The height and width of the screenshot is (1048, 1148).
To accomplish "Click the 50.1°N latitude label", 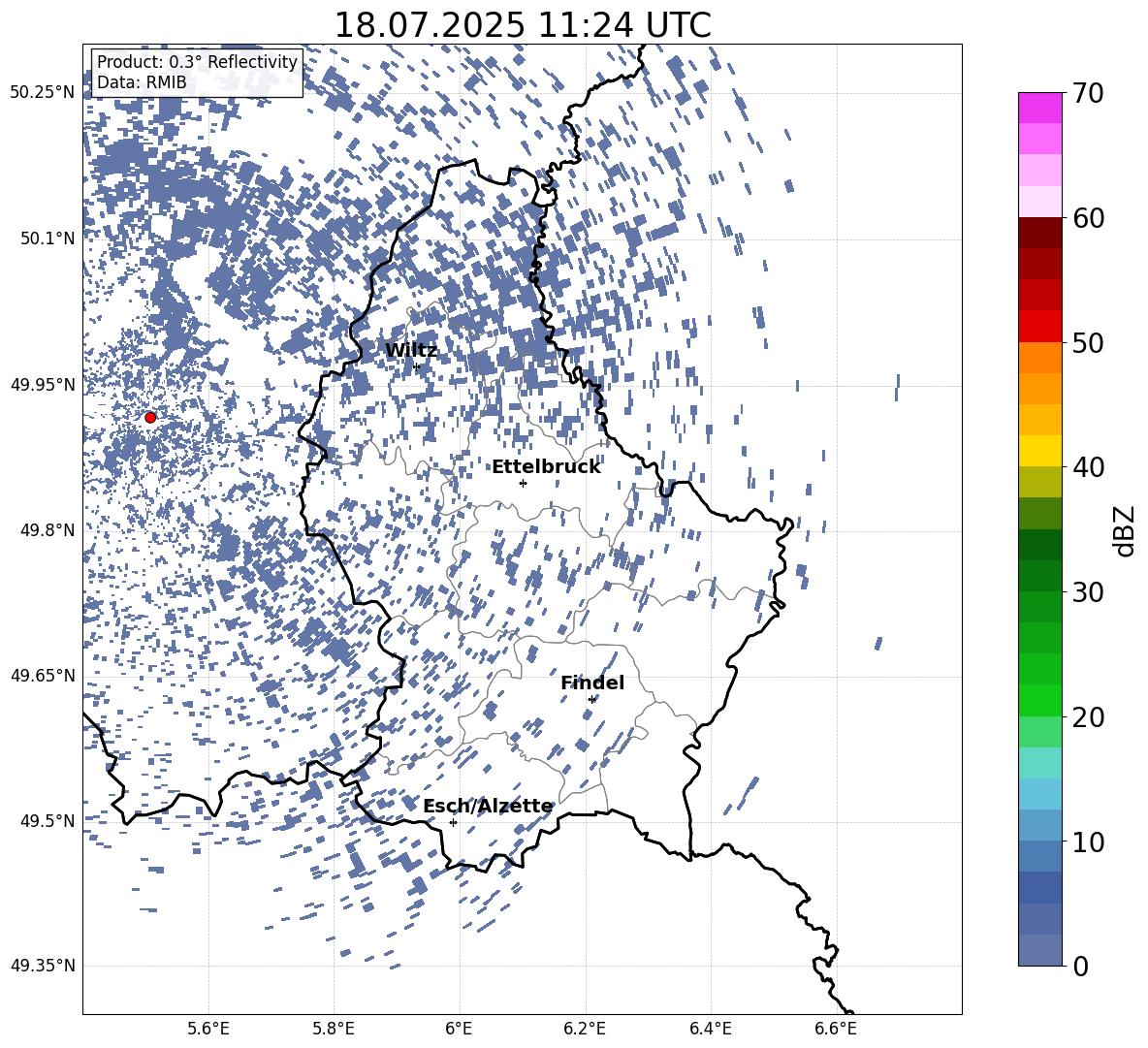I will pyautogui.click(x=48, y=238).
